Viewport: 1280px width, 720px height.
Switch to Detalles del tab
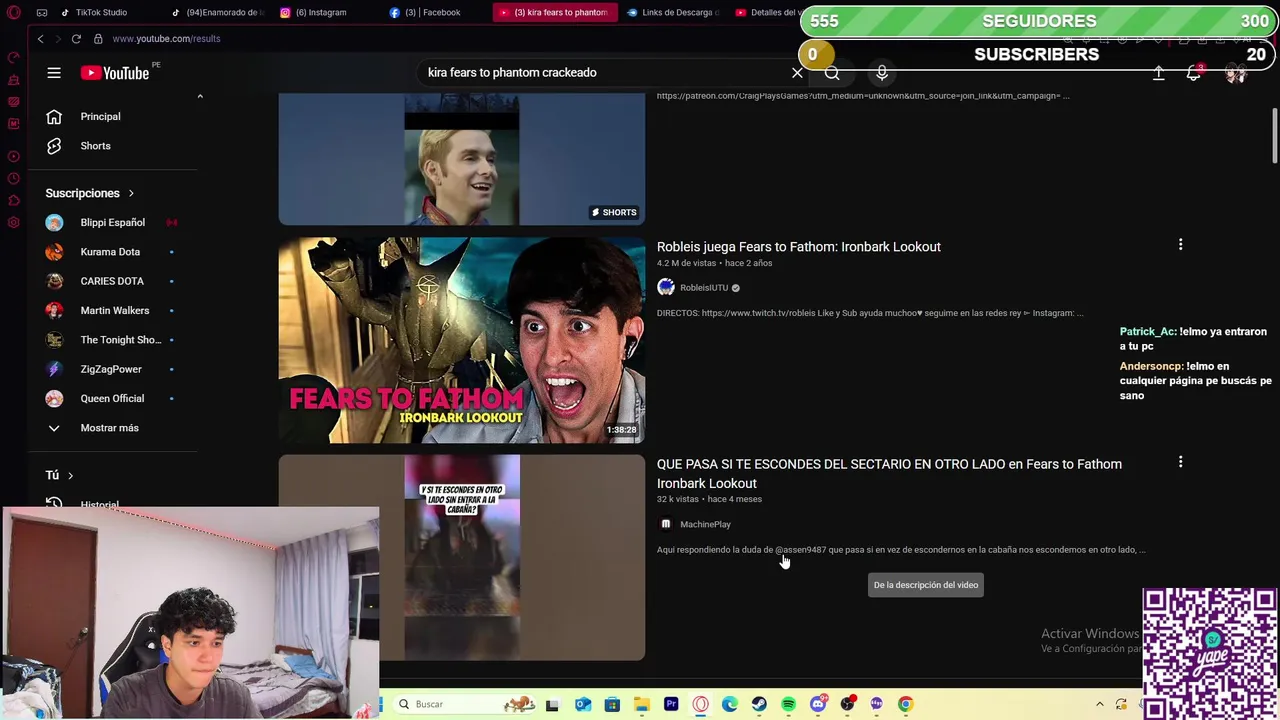[x=770, y=13]
